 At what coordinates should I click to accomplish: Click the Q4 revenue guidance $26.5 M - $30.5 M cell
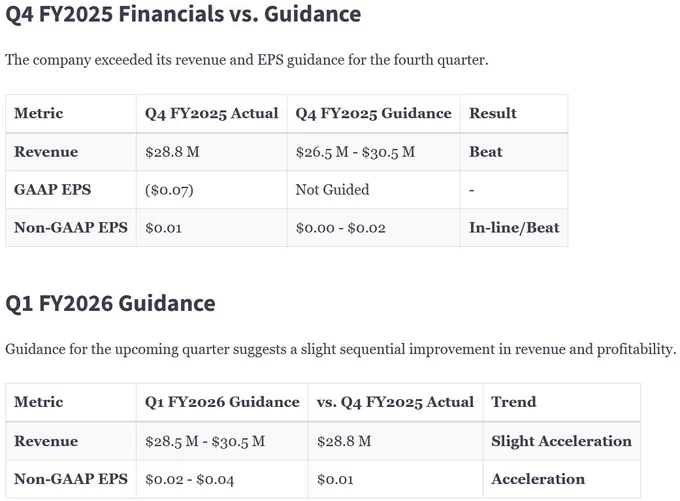click(373, 152)
